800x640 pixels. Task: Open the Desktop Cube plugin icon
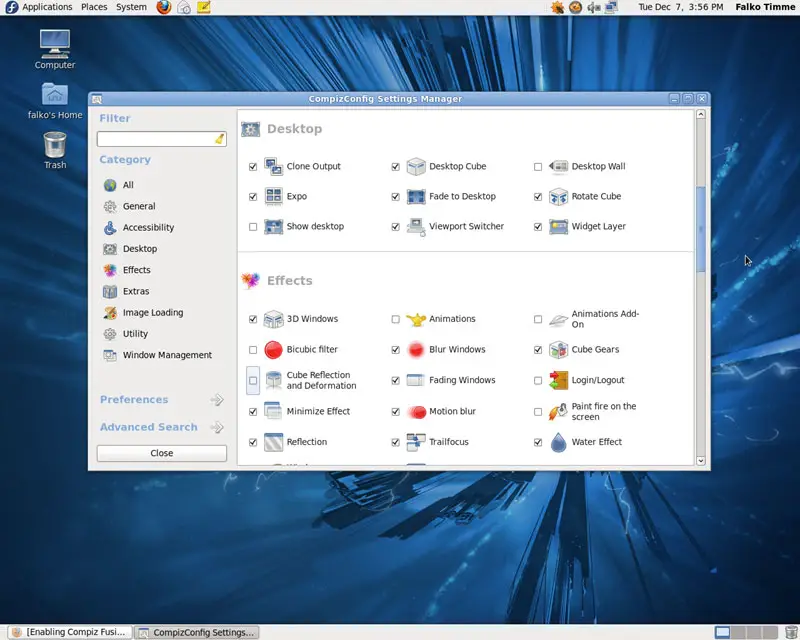tap(416, 167)
